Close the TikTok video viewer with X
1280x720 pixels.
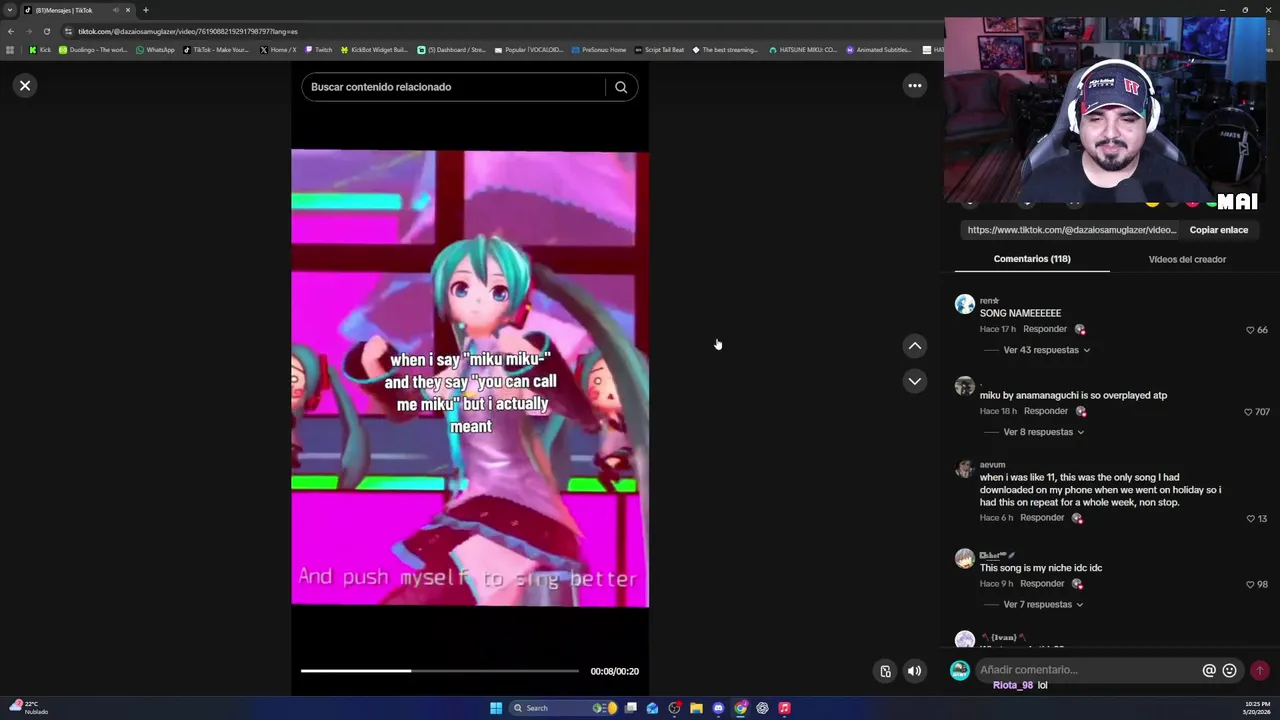(x=25, y=86)
